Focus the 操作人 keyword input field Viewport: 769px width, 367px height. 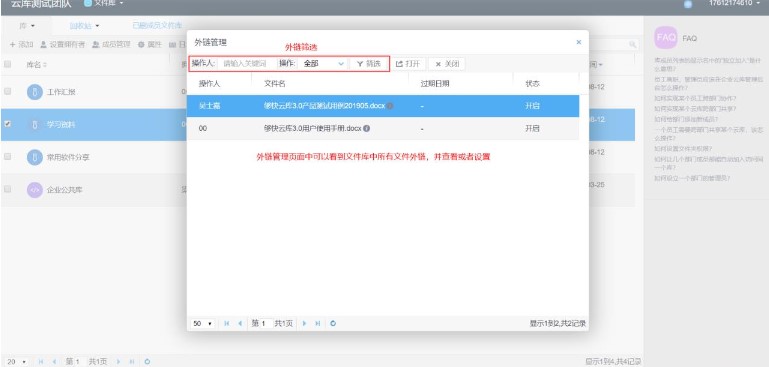click(246, 64)
